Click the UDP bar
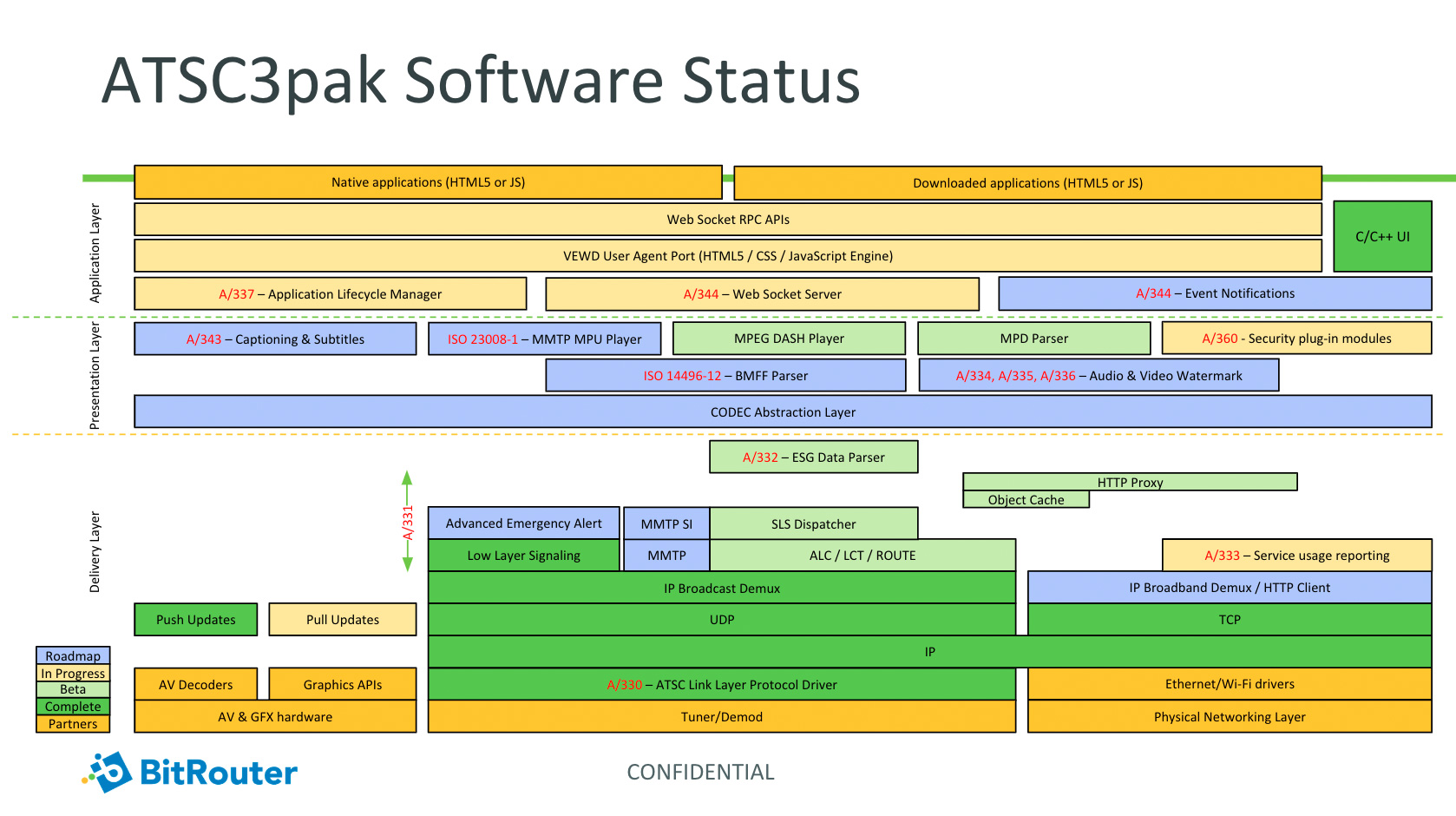The image size is (1456, 816). 722,619
